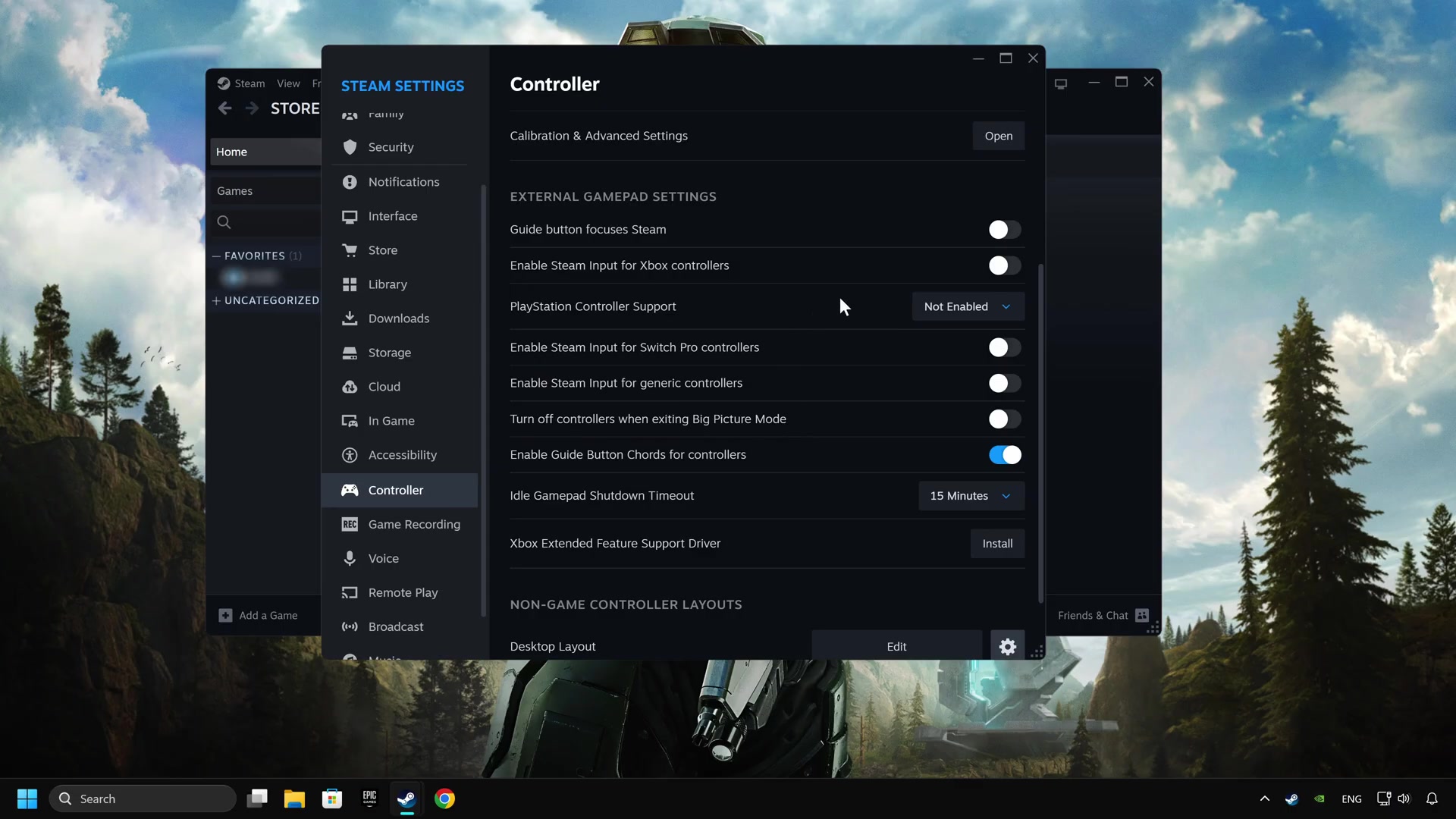Click the Interface monitor icon
This screenshot has height=819, width=1456.
[x=350, y=217]
